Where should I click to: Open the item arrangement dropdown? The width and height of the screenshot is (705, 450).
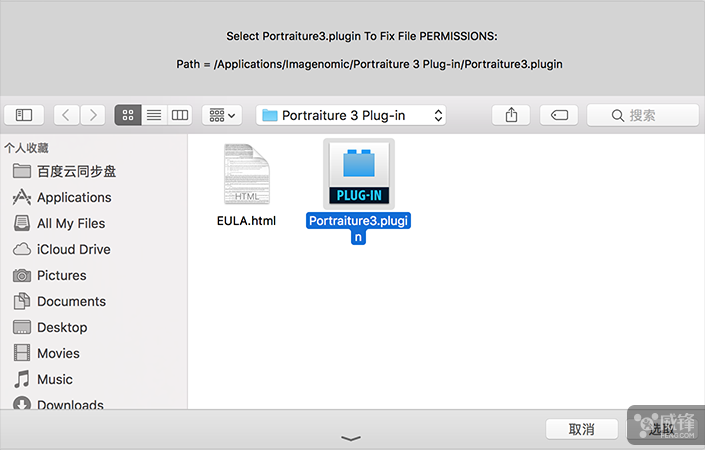point(222,115)
